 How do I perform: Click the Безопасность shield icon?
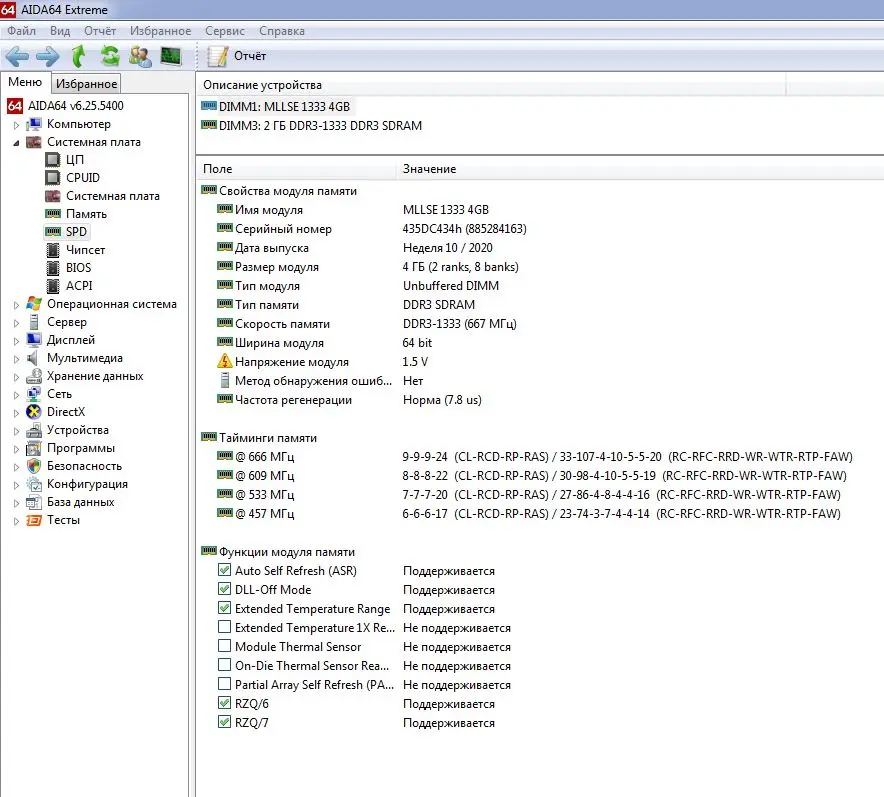tap(34, 466)
